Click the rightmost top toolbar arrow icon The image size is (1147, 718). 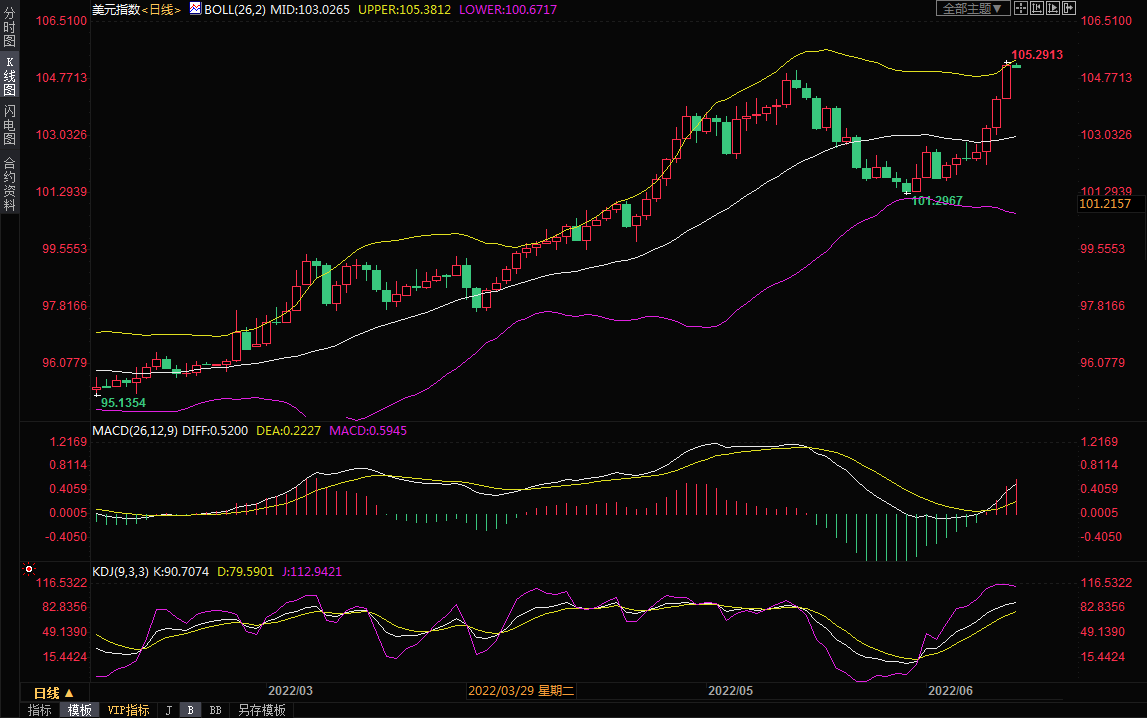coord(1069,8)
